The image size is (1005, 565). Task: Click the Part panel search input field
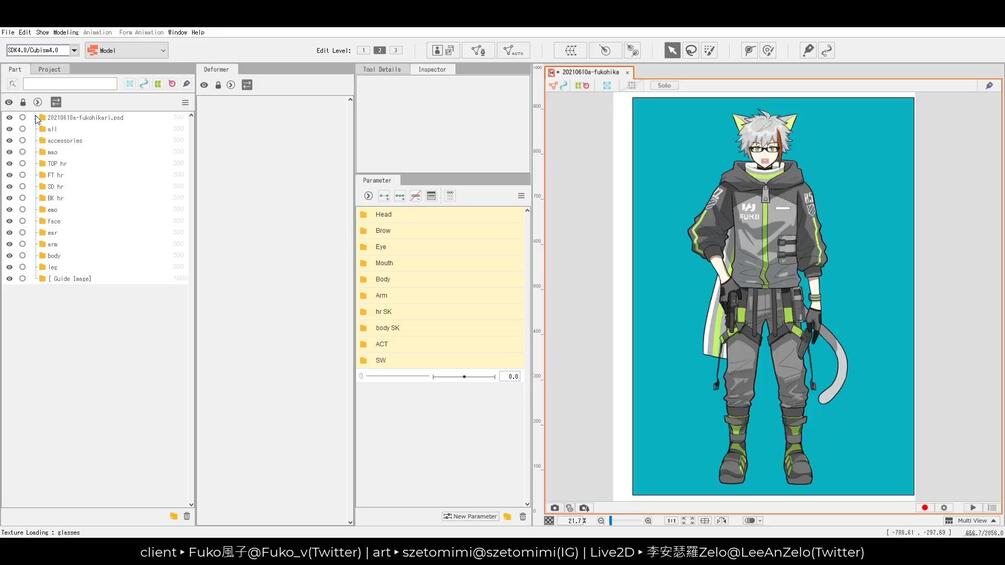(70, 84)
